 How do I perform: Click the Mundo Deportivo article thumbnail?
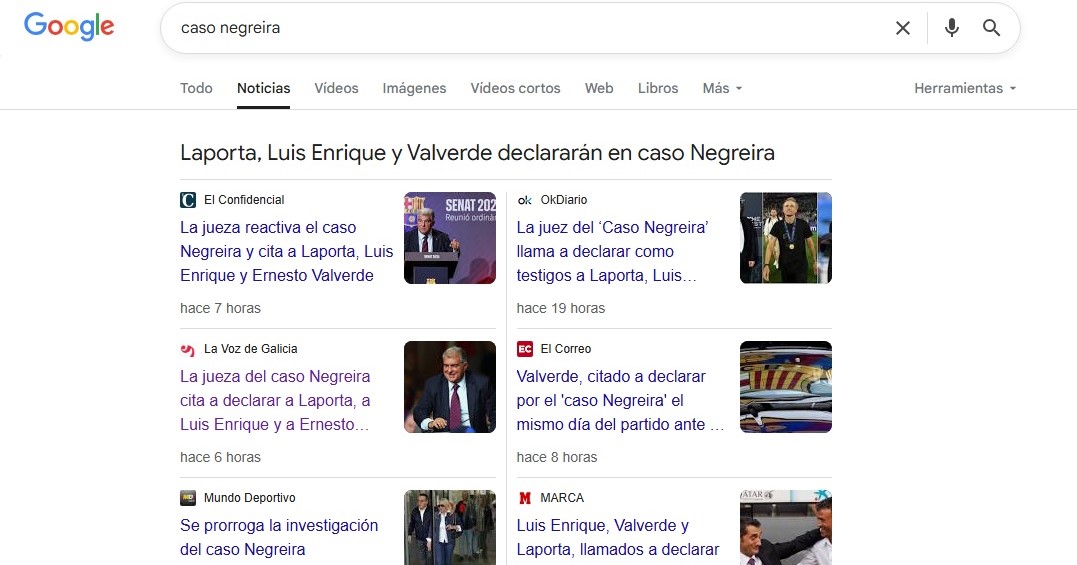click(x=450, y=527)
